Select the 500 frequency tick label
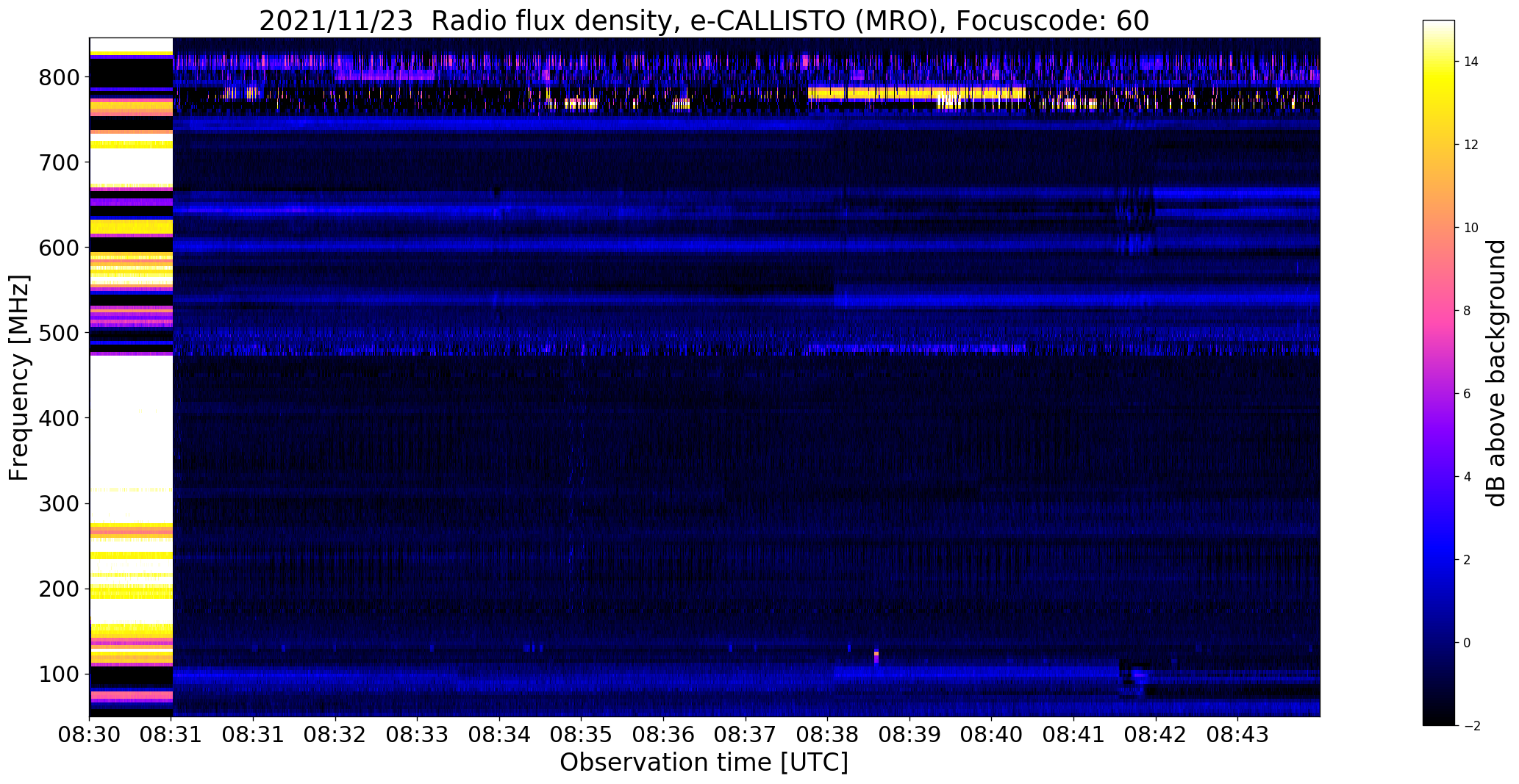The width and height of the screenshot is (1519, 784). pos(58,333)
